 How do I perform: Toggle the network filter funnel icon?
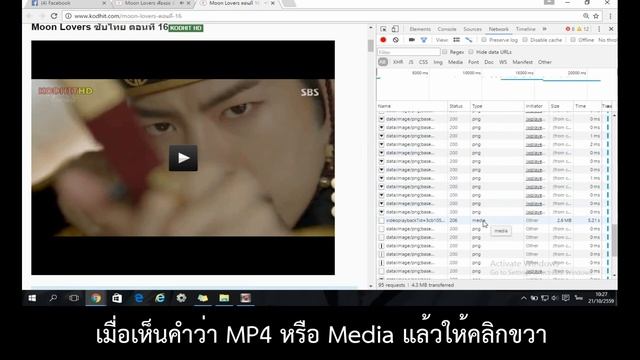click(x=424, y=40)
